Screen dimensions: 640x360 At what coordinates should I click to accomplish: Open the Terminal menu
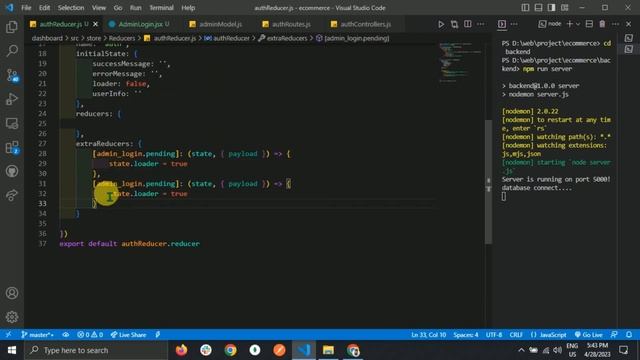(161, 8)
